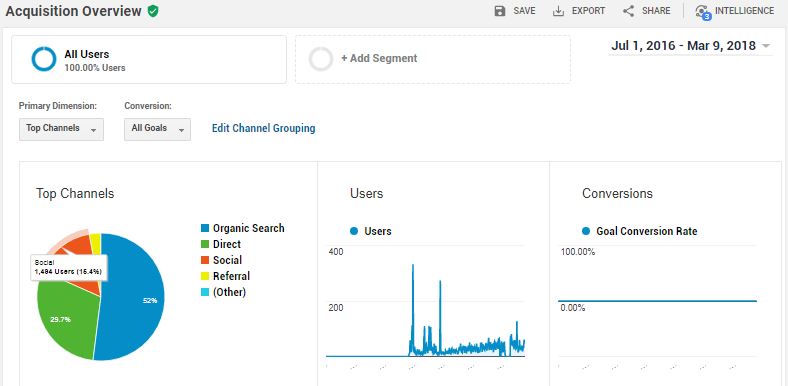Click the Export download icon
The height and width of the screenshot is (386, 788).
point(558,11)
